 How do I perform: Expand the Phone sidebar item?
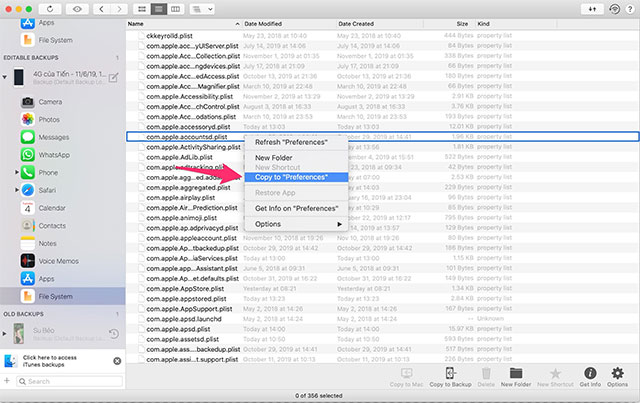(x=17, y=172)
